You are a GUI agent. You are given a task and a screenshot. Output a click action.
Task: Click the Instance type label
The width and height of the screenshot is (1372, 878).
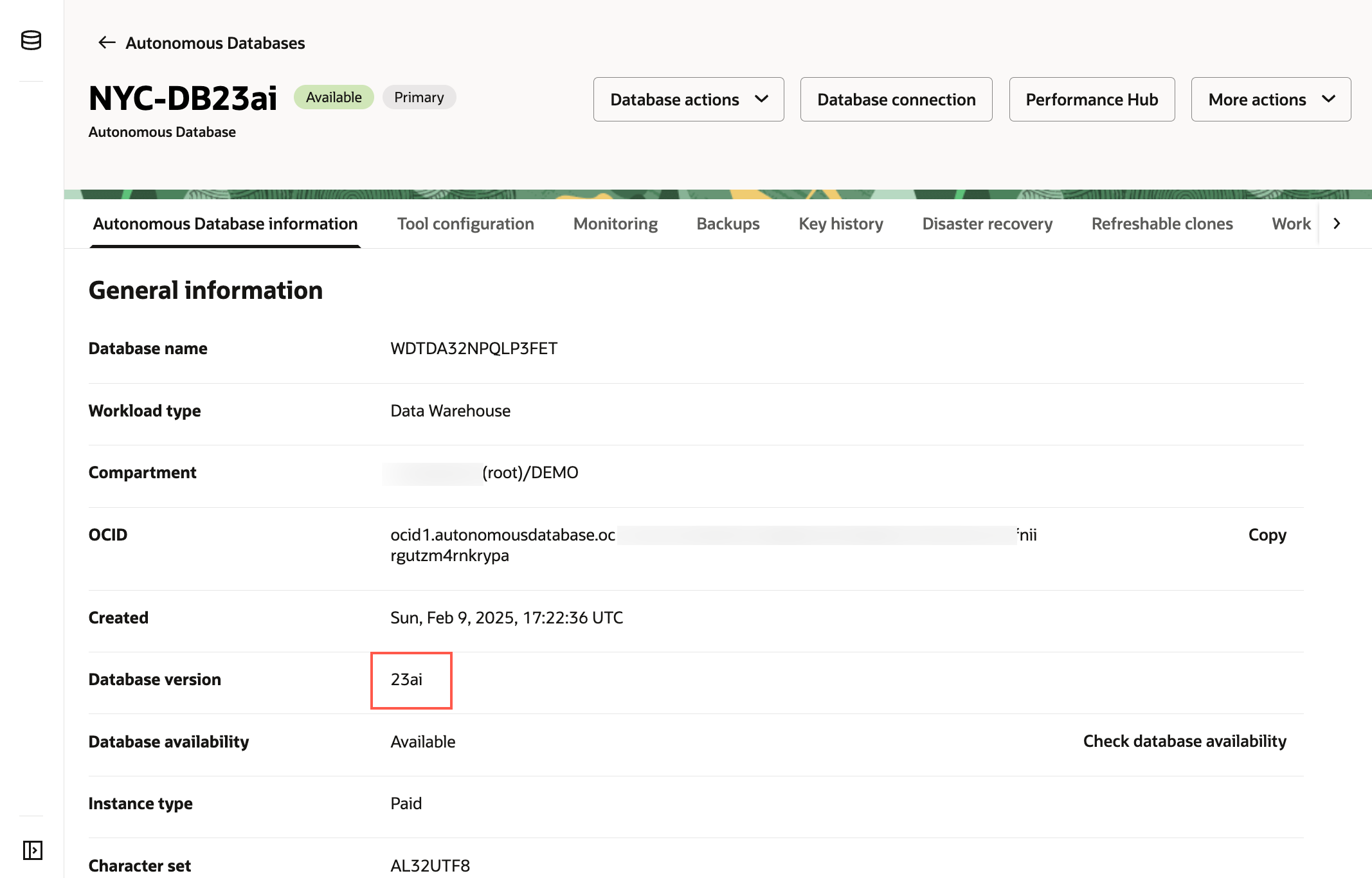140,803
